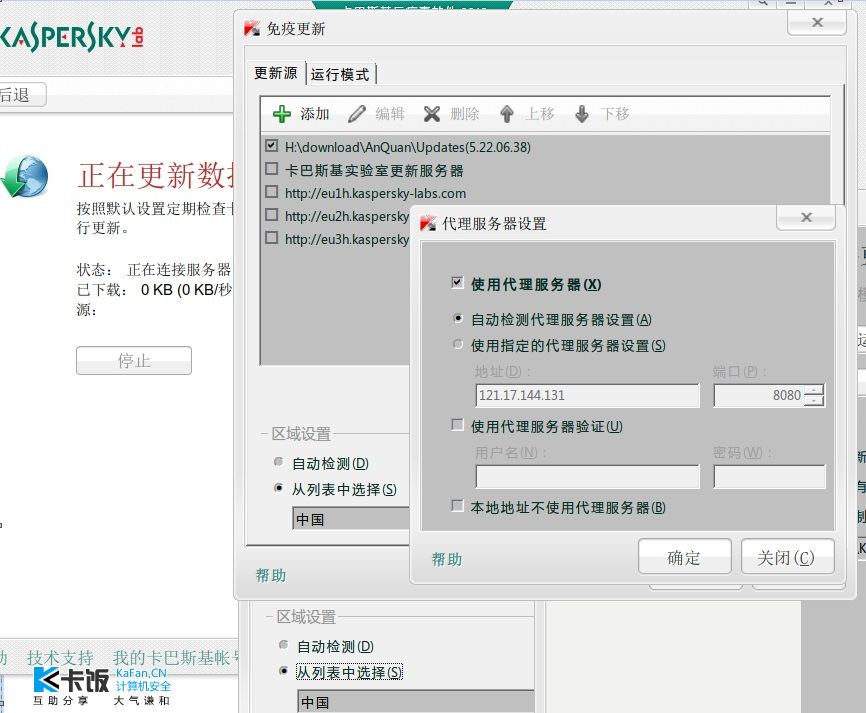
Task: Click the proxy address field showing 121.17.144.131
Action: [x=587, y=395]
